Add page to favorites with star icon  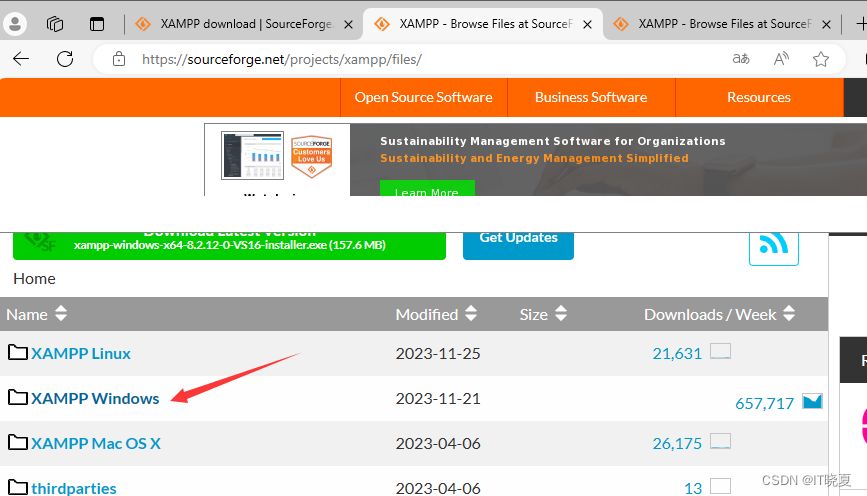[x=821, y=59]
